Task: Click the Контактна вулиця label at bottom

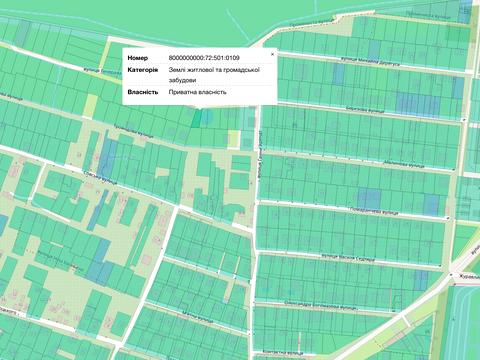Action: (x=283, y=352)
